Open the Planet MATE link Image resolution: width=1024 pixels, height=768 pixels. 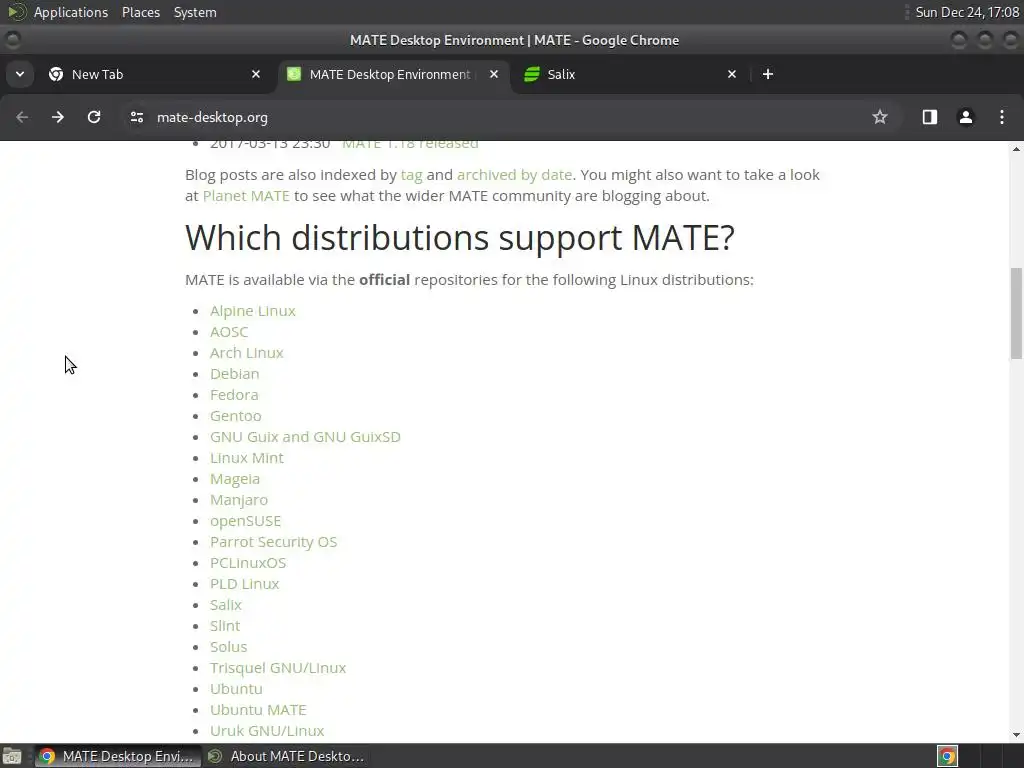(246, 196)
